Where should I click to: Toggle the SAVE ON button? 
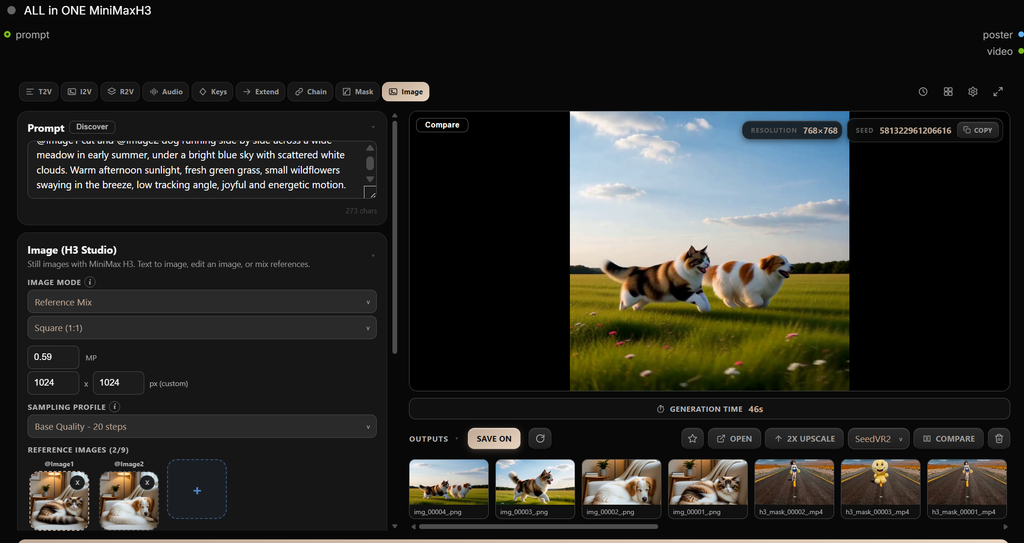(x=494, y=438)
